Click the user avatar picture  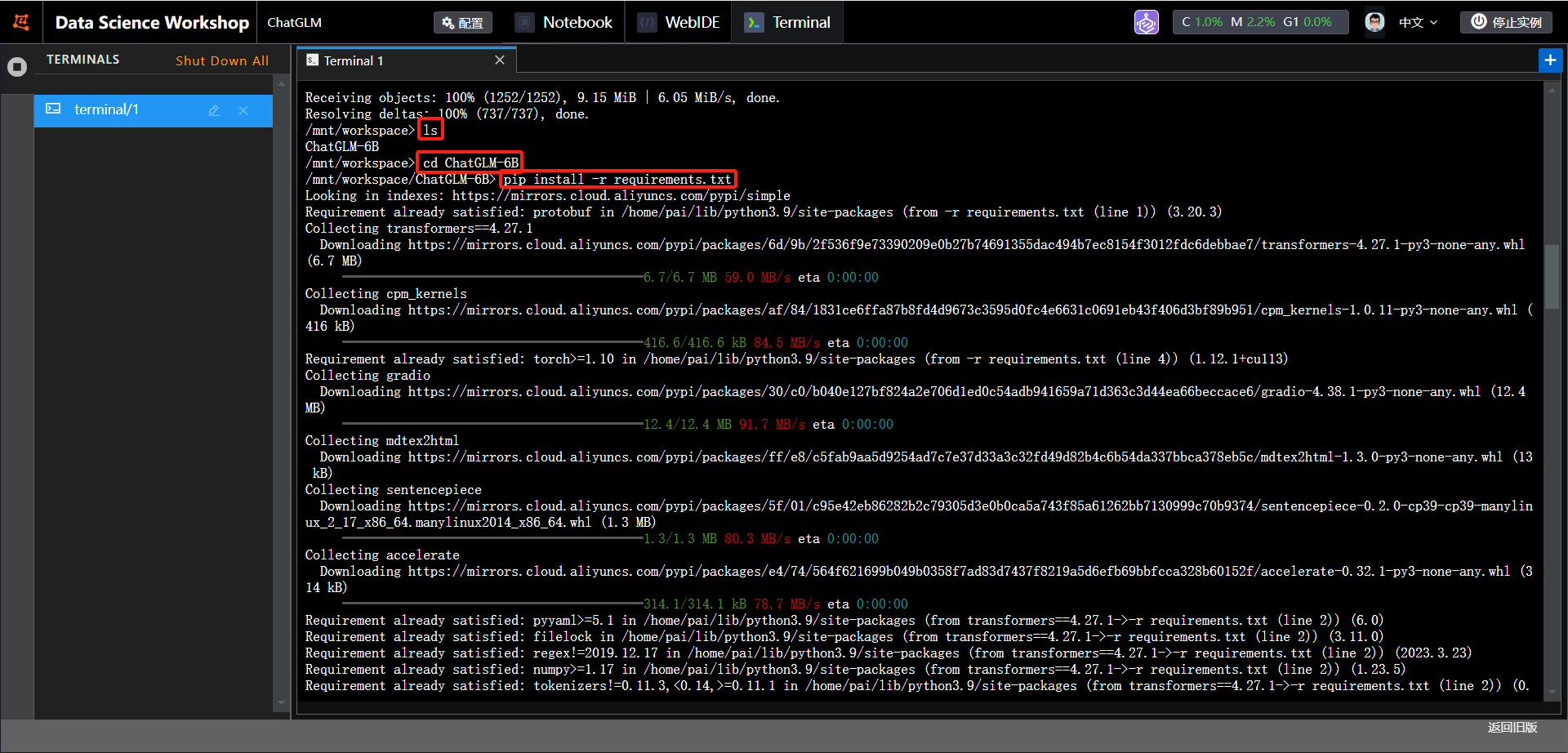1374,22
